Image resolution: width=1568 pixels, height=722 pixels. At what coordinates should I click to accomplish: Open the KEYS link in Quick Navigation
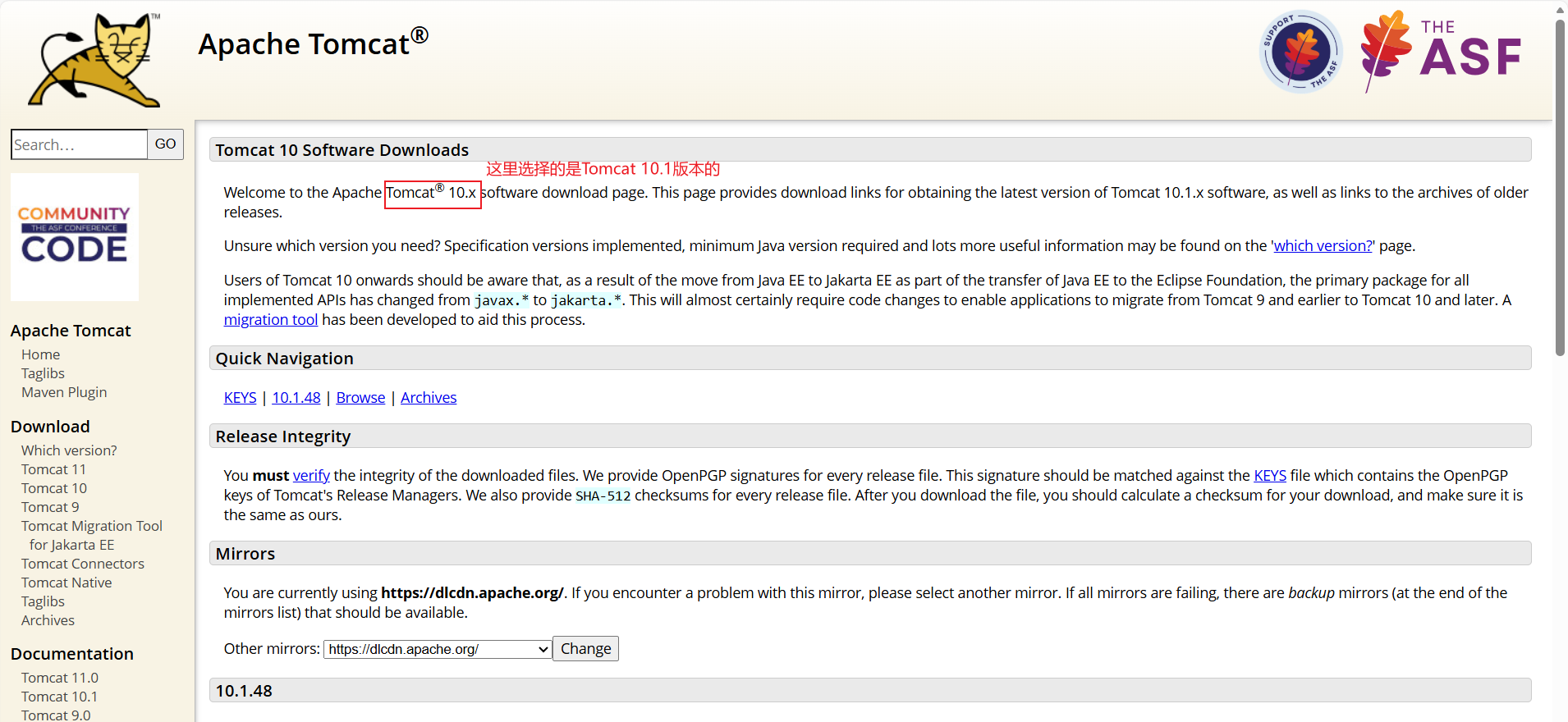(240, 398)
